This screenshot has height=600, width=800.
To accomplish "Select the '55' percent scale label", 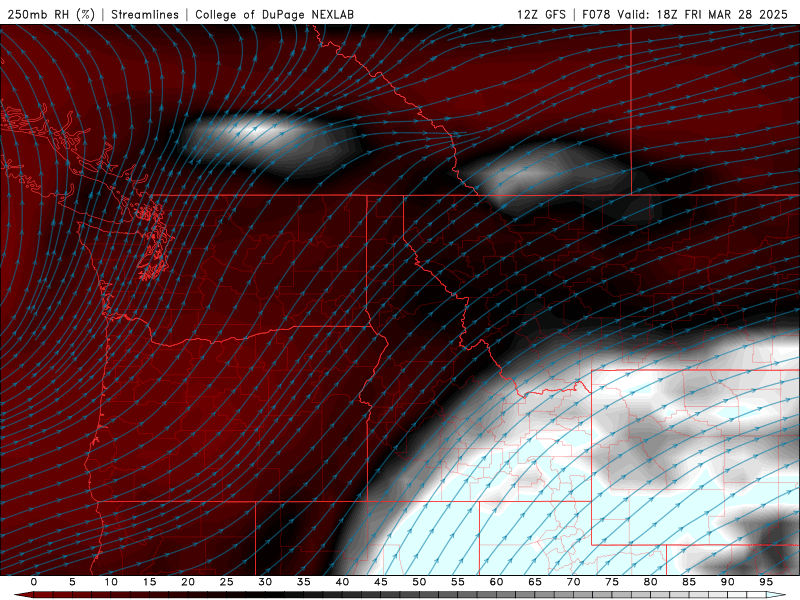I will tap(458, 582).
